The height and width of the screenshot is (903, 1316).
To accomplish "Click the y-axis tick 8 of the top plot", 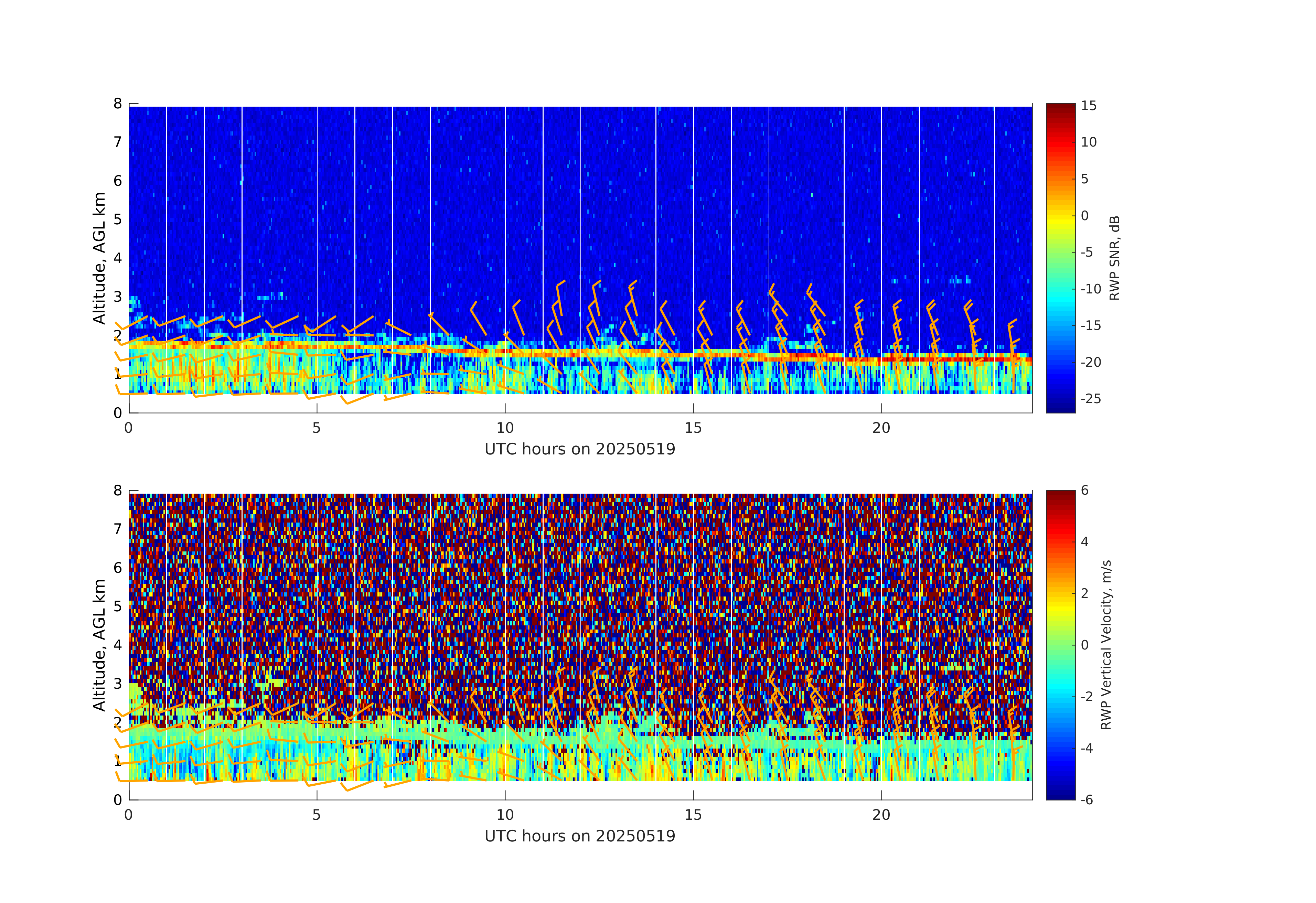I will coord(118,104).
